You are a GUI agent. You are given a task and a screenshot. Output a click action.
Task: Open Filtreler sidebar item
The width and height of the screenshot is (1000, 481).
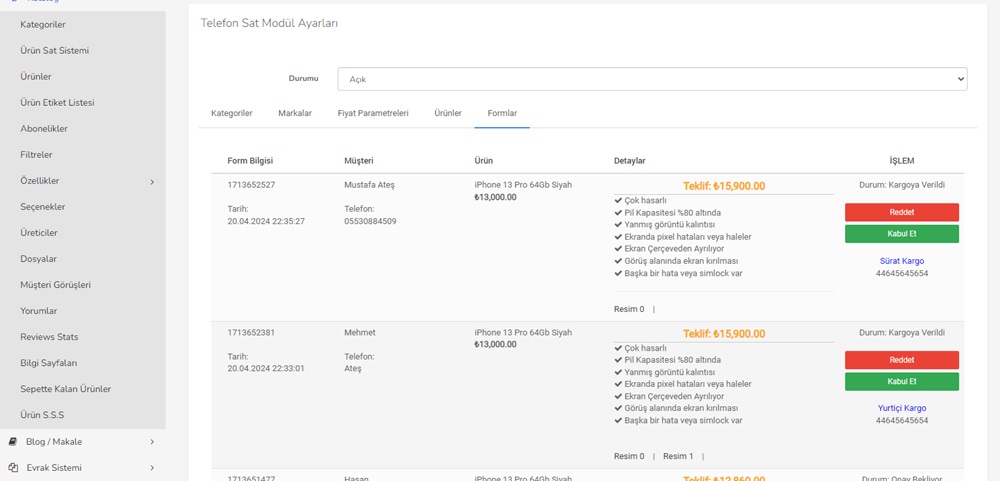[36, 154]
